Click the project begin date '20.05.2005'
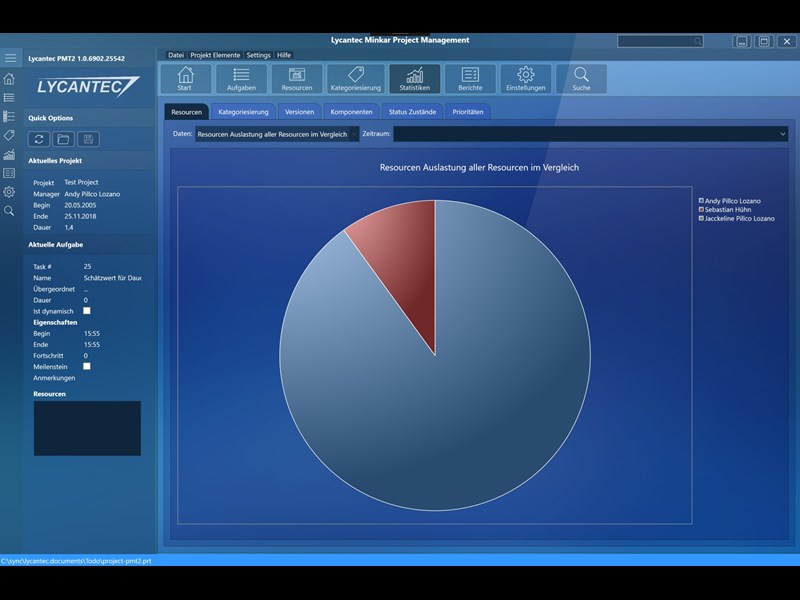The image size is (800, 600). coord(80,205)
